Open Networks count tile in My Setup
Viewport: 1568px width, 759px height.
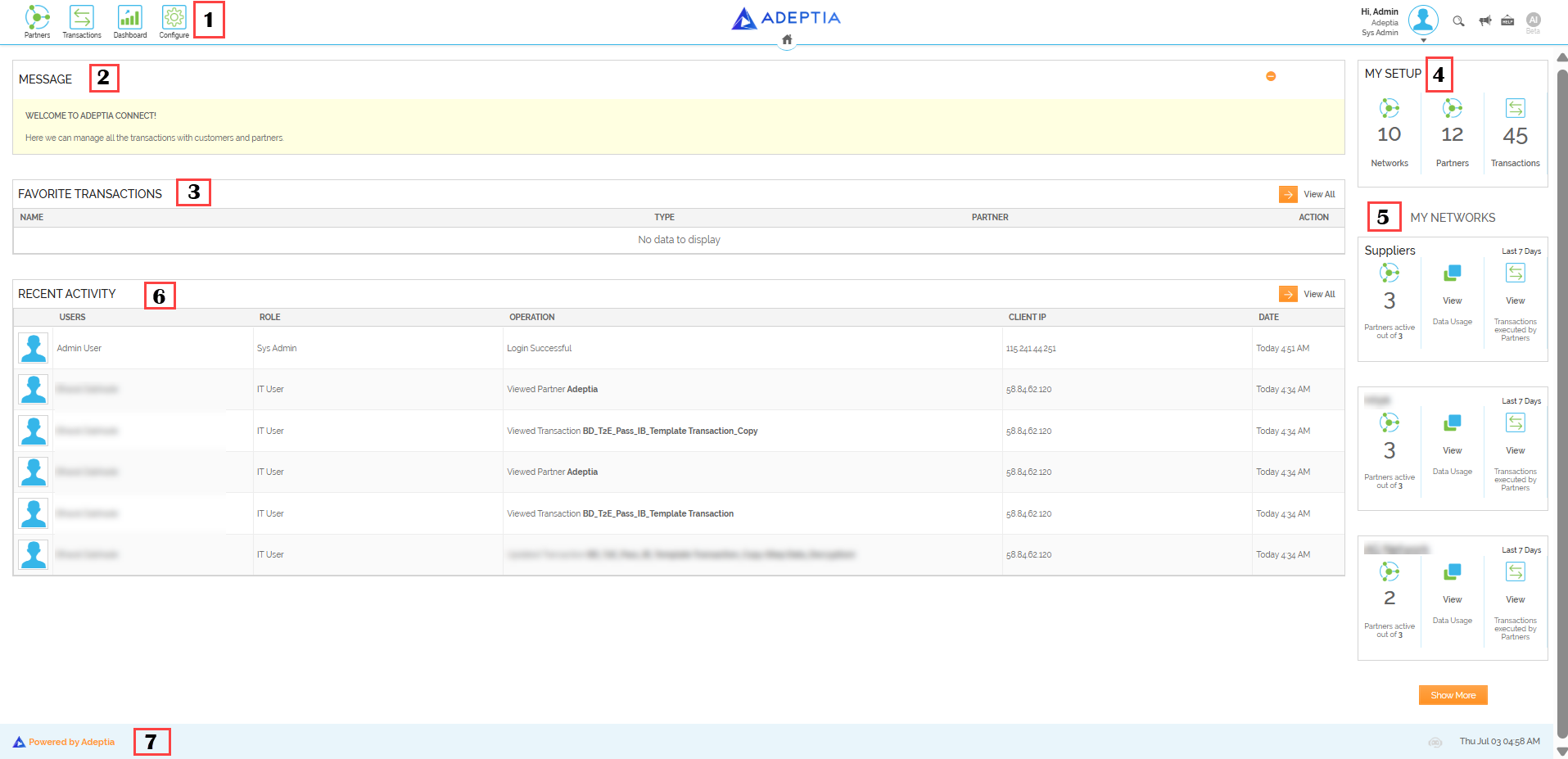tap(1390, 133)
